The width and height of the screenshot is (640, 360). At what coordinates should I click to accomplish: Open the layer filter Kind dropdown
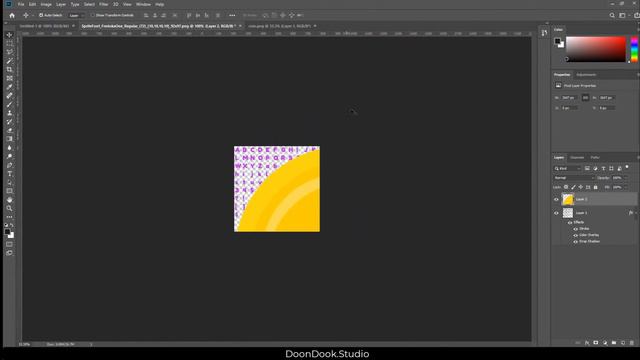(x=567, y=169)
